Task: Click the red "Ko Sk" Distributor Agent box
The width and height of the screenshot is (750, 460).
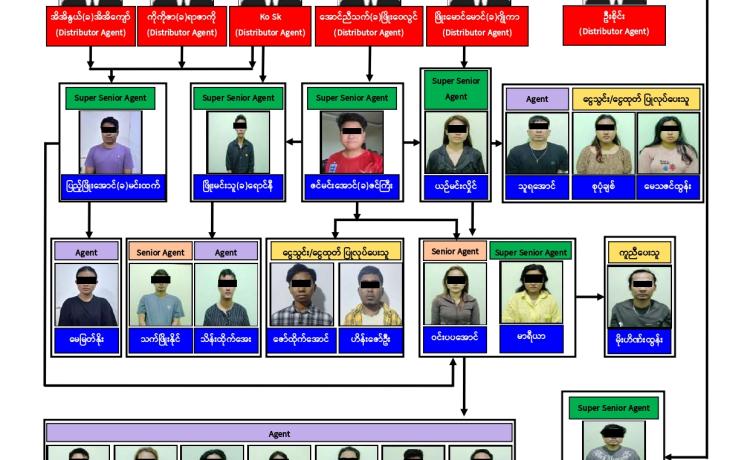Action: tap(270, 25)
